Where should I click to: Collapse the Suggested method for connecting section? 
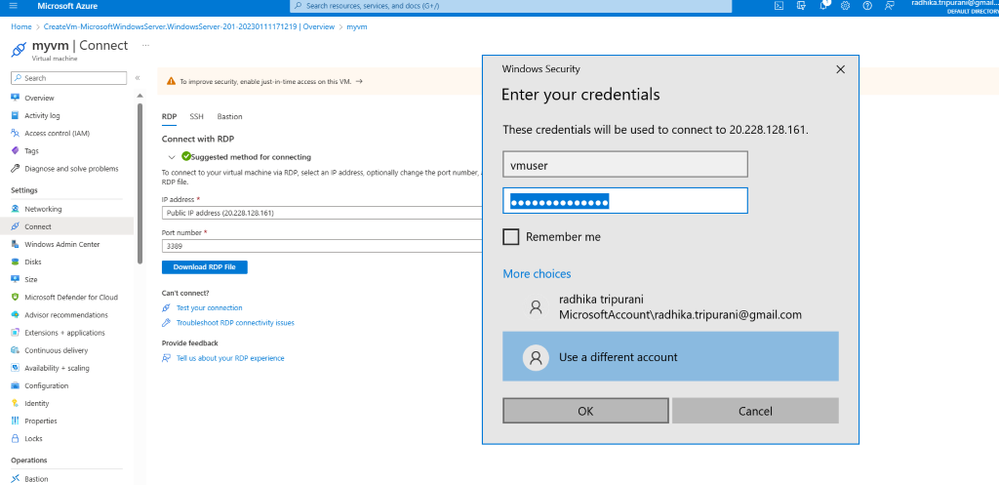[171, 157]
